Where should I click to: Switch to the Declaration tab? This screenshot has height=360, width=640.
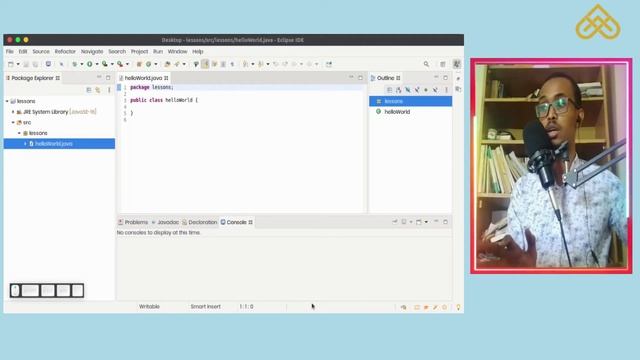click(x=200, y=222)
